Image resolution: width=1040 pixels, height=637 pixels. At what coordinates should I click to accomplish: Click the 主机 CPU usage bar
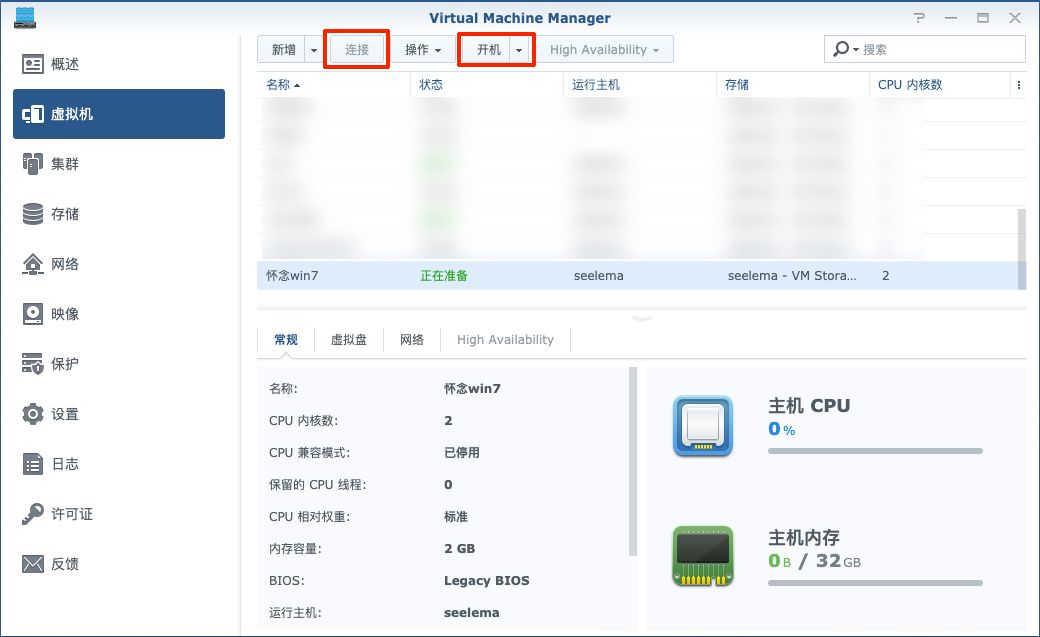tap(876, 451)
